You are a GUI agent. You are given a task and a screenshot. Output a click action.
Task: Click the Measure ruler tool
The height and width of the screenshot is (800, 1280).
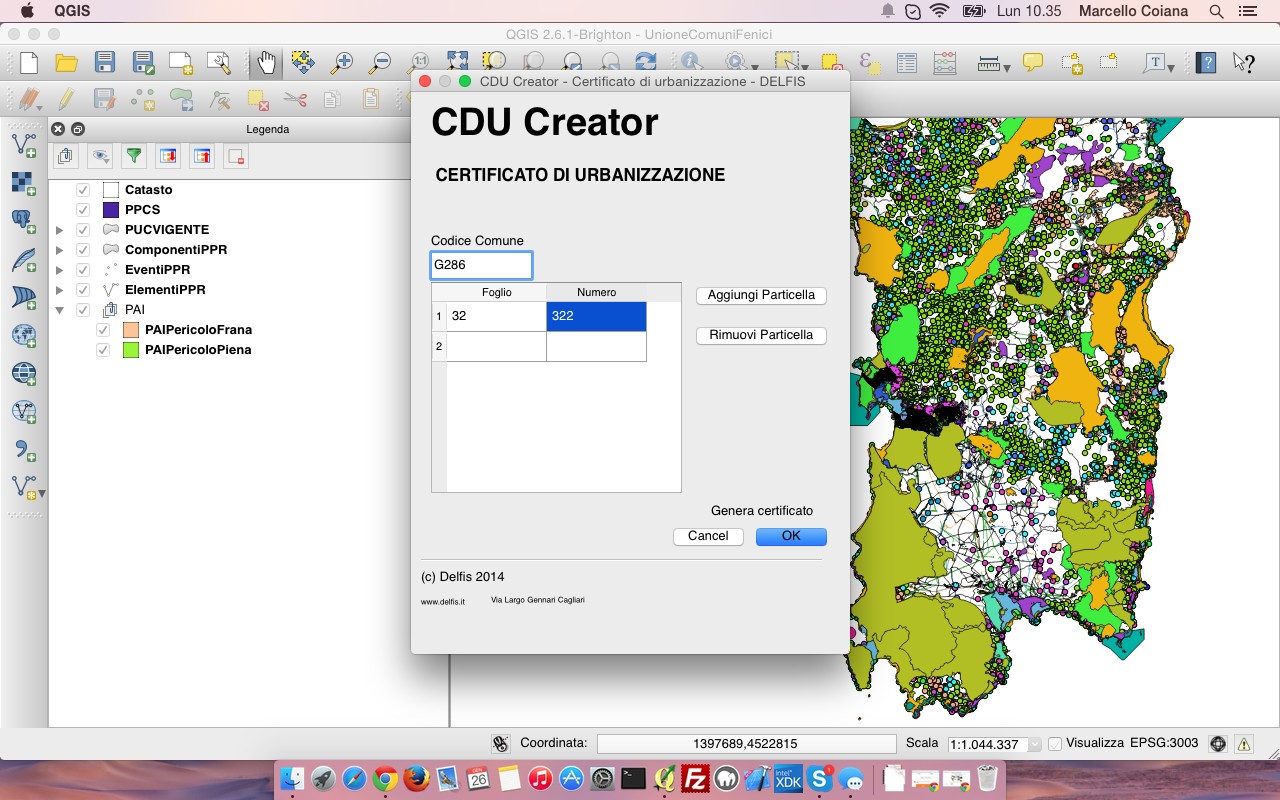989,63
